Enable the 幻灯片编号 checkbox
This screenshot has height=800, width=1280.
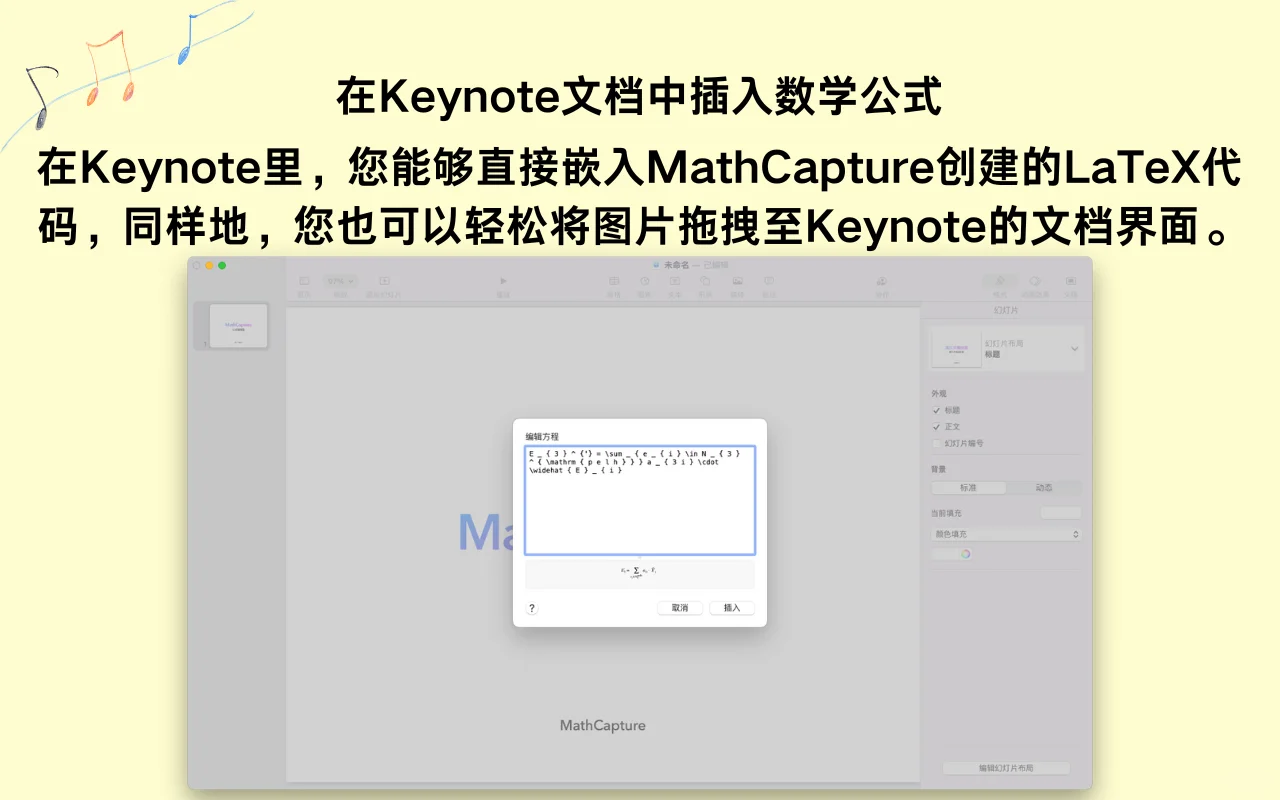click(x=935, y=442)
